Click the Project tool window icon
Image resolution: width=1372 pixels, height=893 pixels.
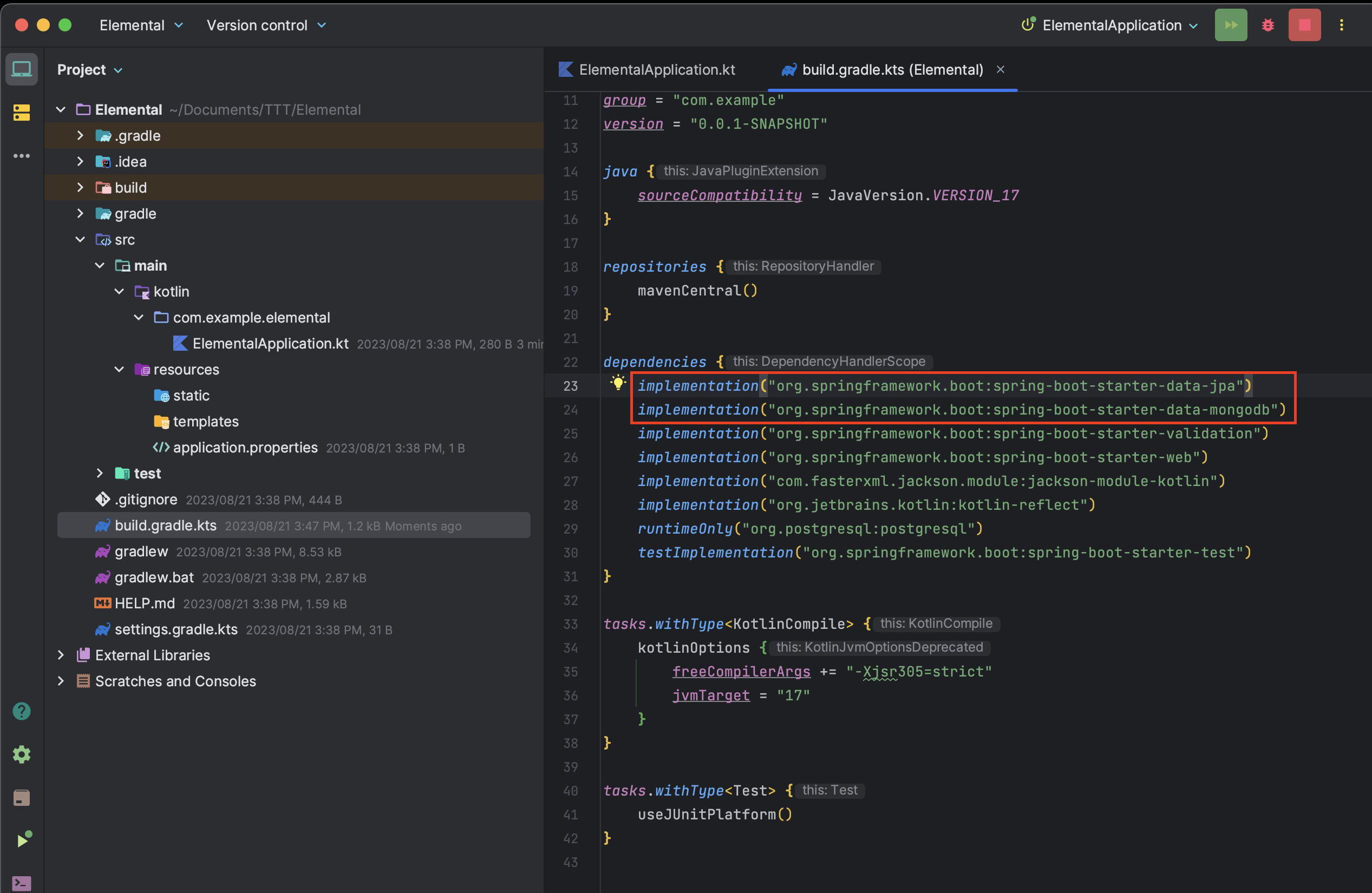pyautogui.click(x=21, y=69)
